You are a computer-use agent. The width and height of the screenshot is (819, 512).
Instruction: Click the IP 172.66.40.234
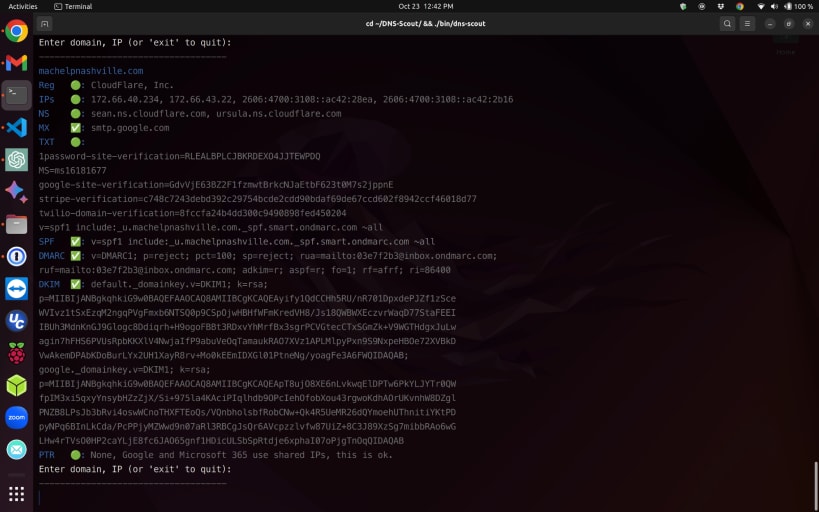(124, 99)
